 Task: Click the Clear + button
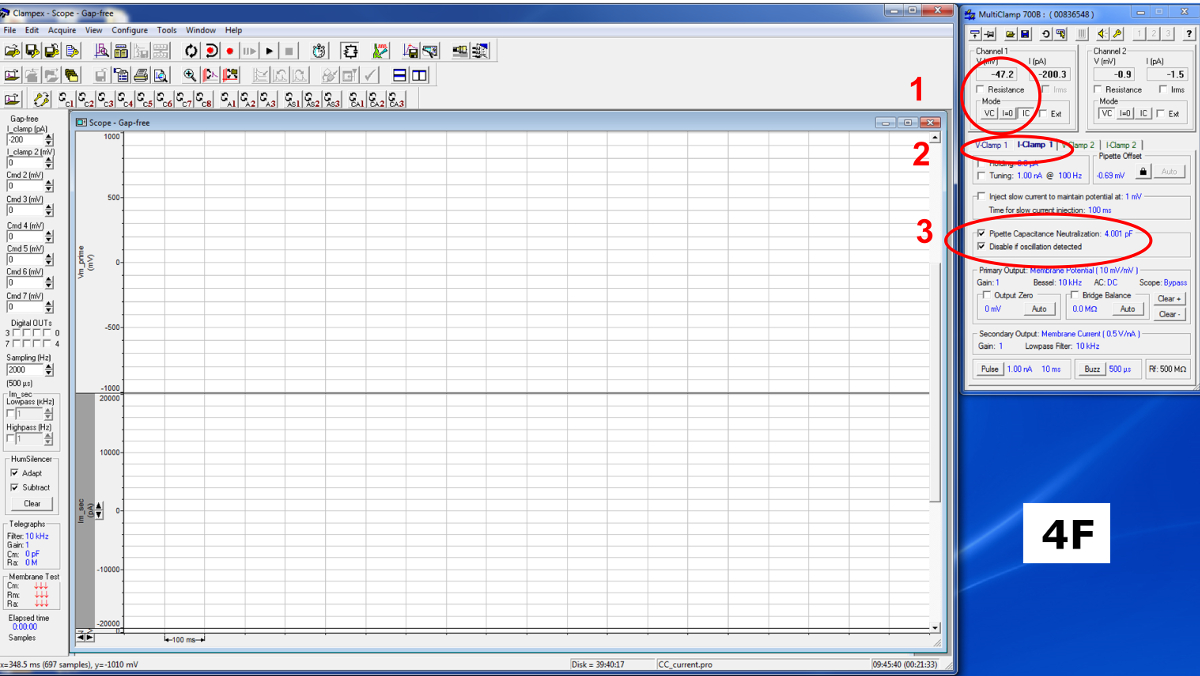coord(1170,298)
